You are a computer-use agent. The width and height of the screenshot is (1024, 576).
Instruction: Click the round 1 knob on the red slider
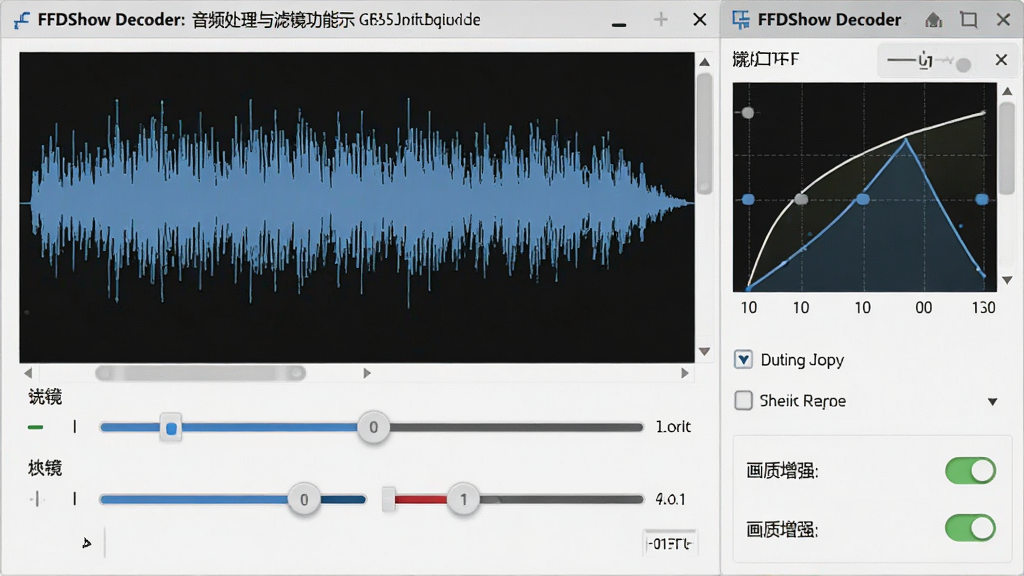464,500
